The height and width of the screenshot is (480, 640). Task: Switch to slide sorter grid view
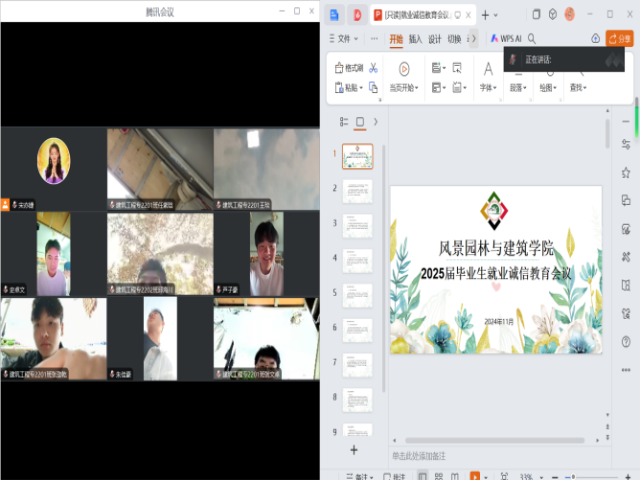pyautogui.click(x=438, y=476)
